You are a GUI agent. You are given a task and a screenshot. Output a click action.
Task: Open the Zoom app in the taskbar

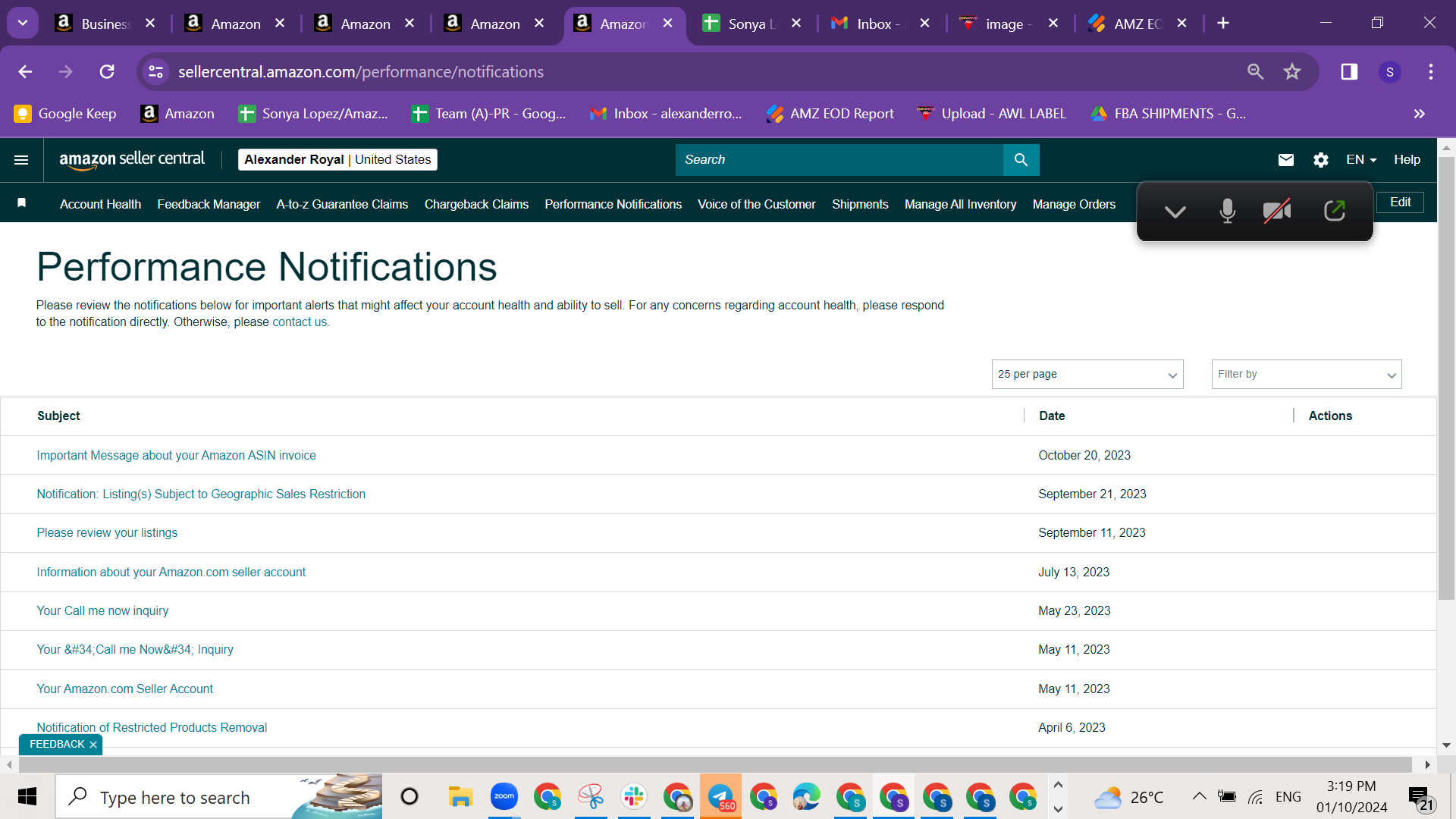[x=504, y=797]
